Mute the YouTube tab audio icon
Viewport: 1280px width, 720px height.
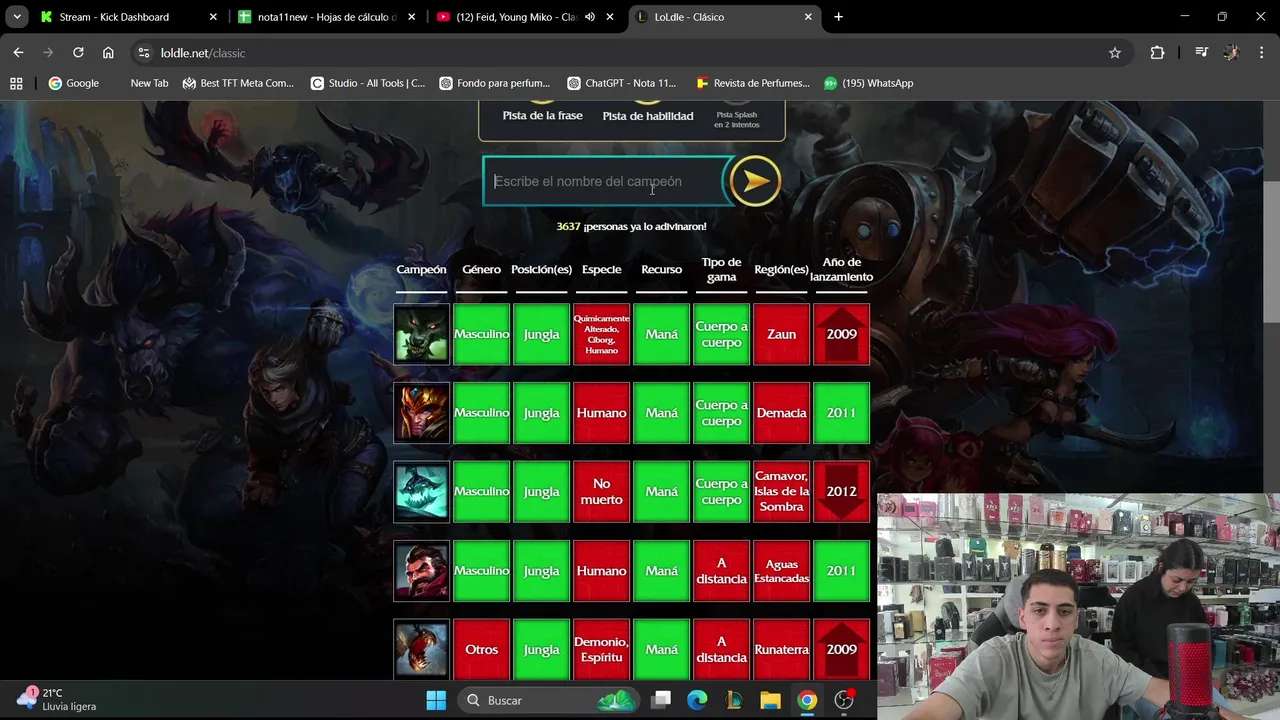click(590, 17)
